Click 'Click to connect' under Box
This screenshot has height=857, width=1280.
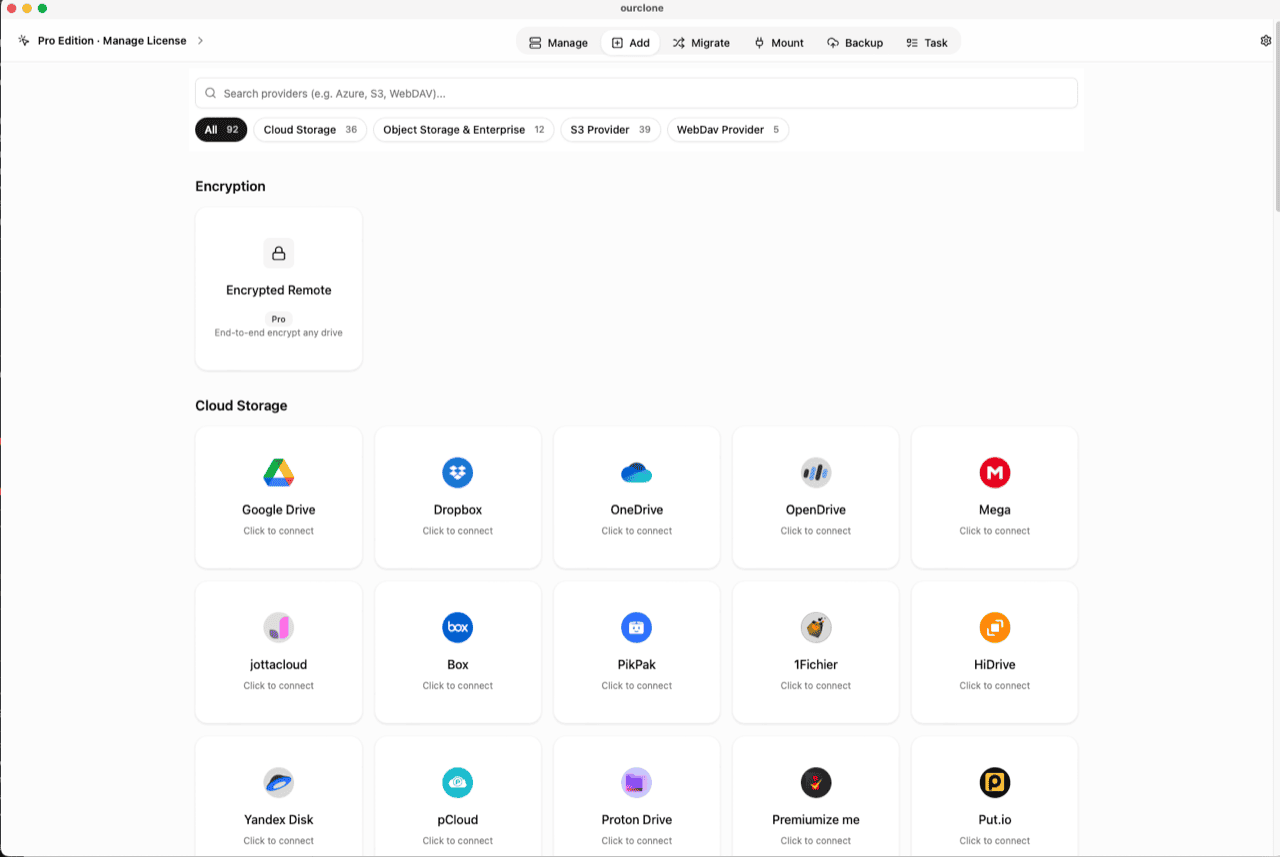[458, 686]
